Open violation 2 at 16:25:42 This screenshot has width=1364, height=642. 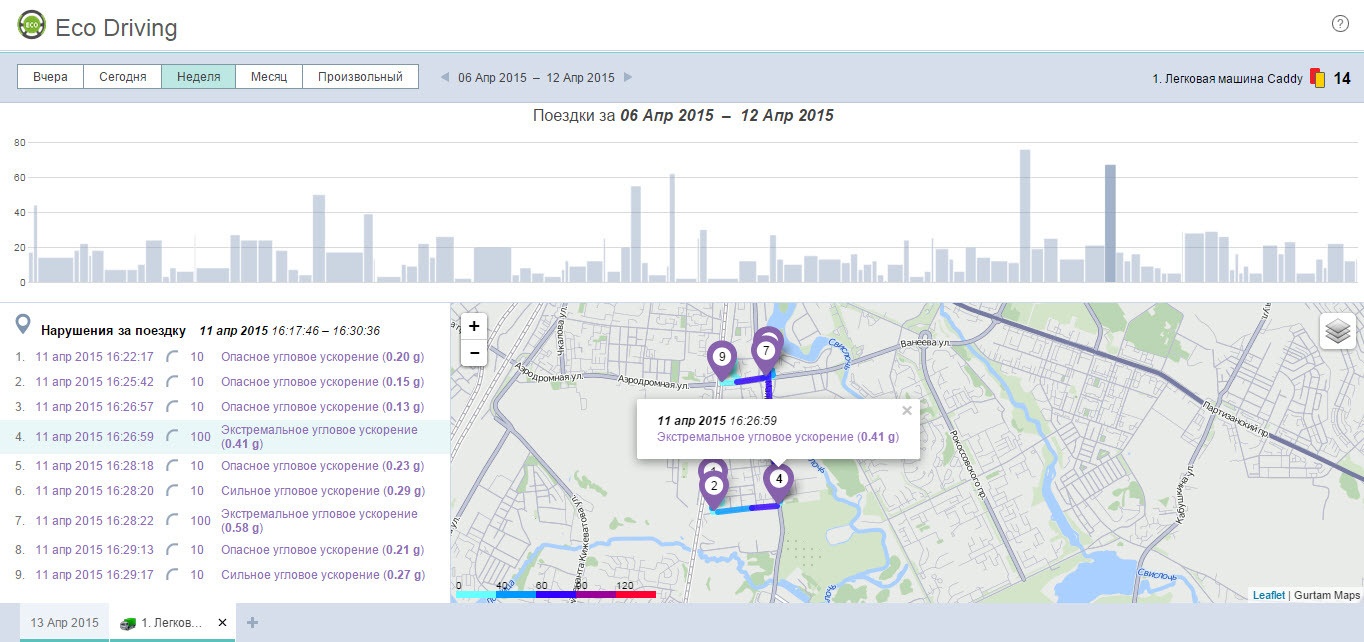click(x=94, y=382)
